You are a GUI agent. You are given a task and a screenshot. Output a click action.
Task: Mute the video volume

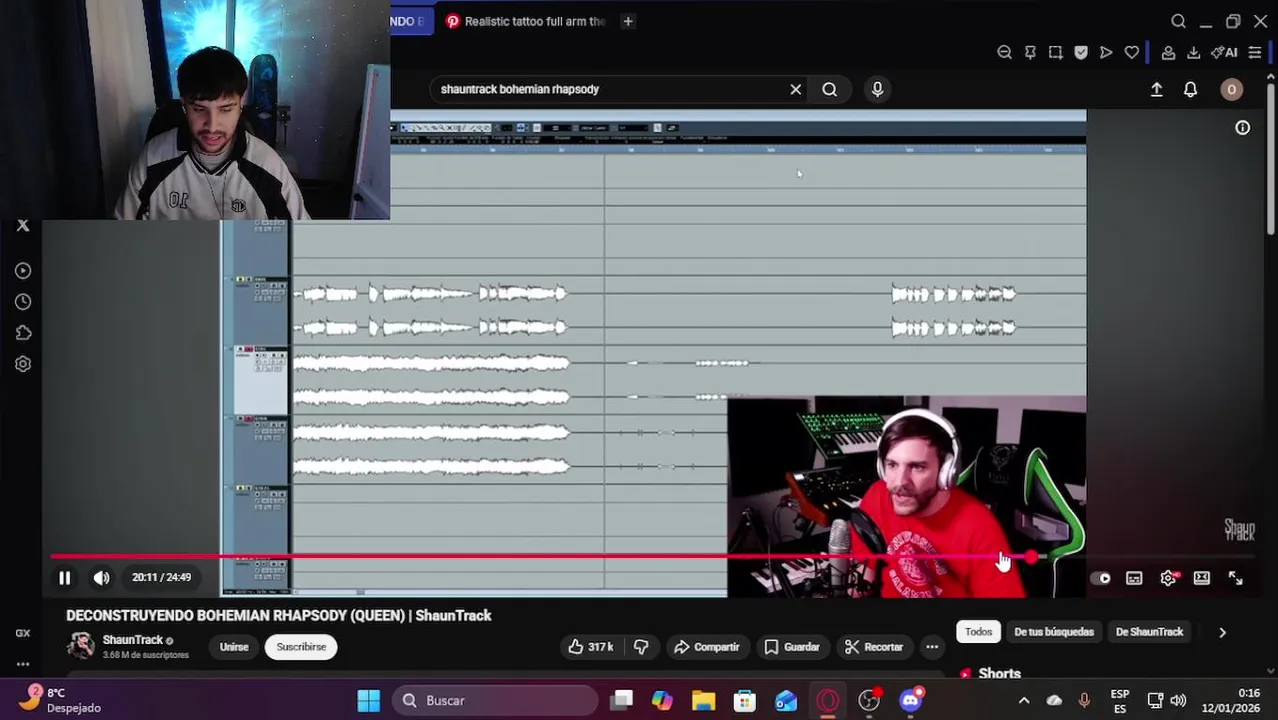click(x=101, y=578)
